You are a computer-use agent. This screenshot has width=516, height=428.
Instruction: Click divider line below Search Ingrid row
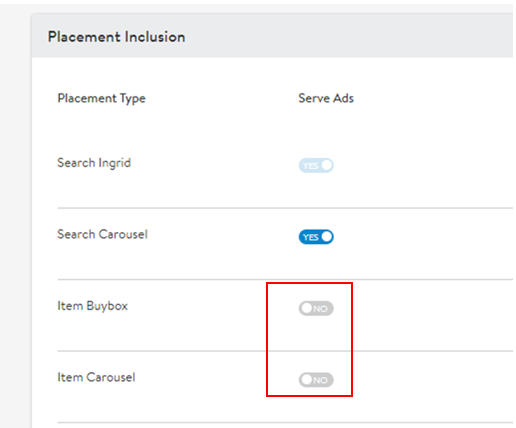(x=285, y=208)
